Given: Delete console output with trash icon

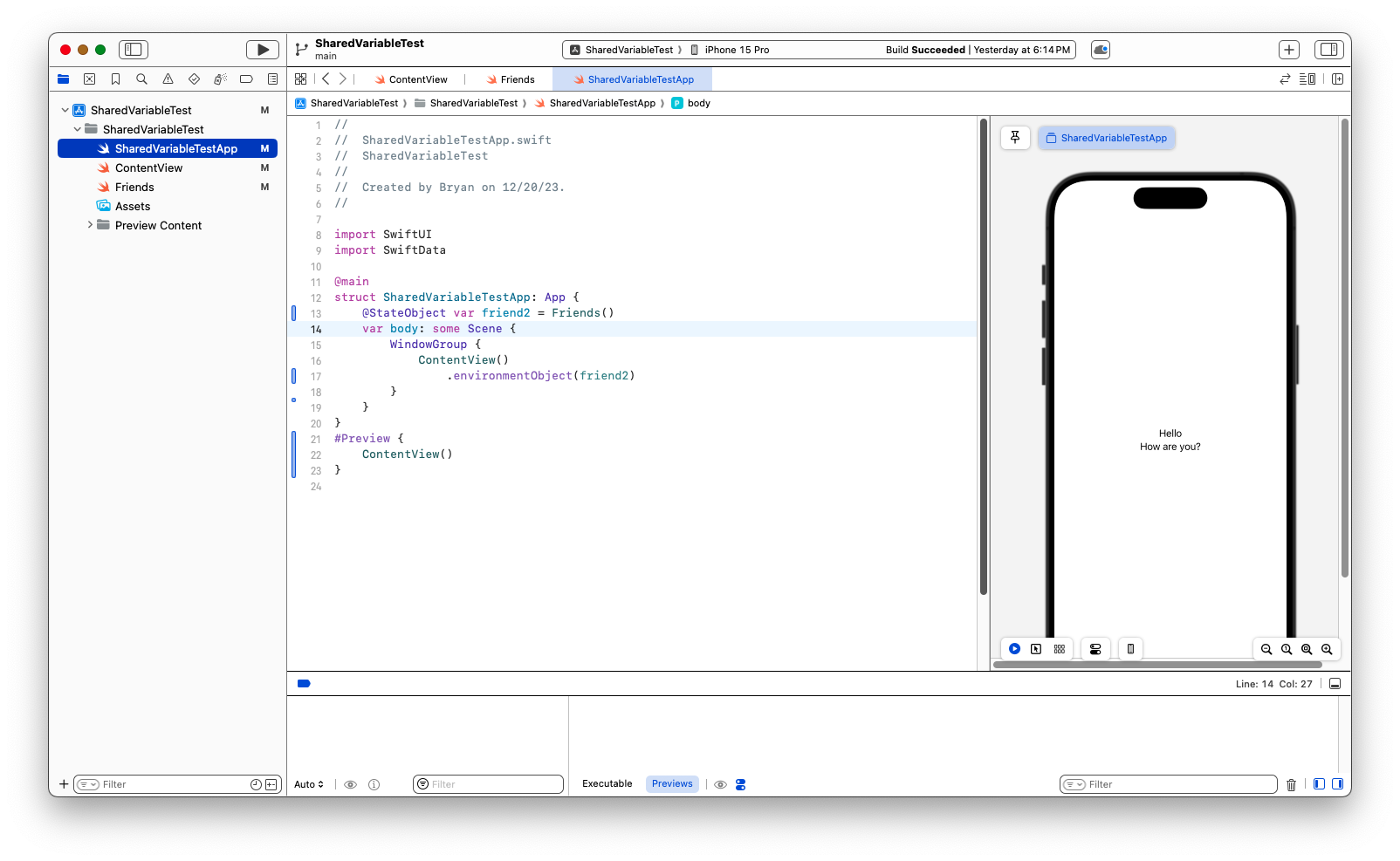Looking at the screenshot, I should pyautogui.click(x=1291, y=784).
